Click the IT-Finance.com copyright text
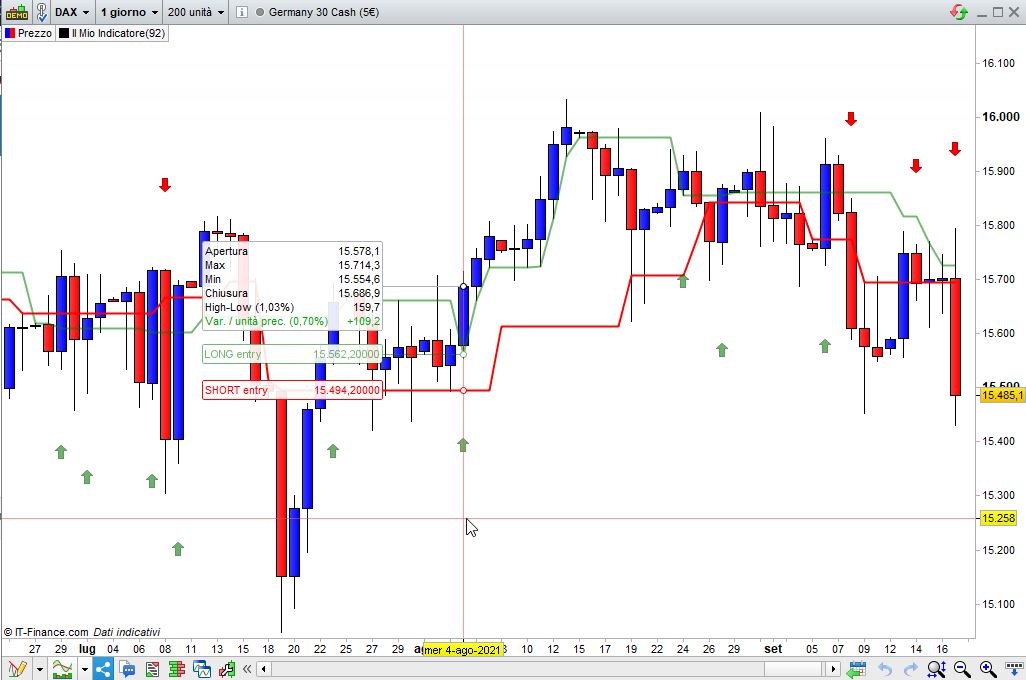 click(46, 632)
